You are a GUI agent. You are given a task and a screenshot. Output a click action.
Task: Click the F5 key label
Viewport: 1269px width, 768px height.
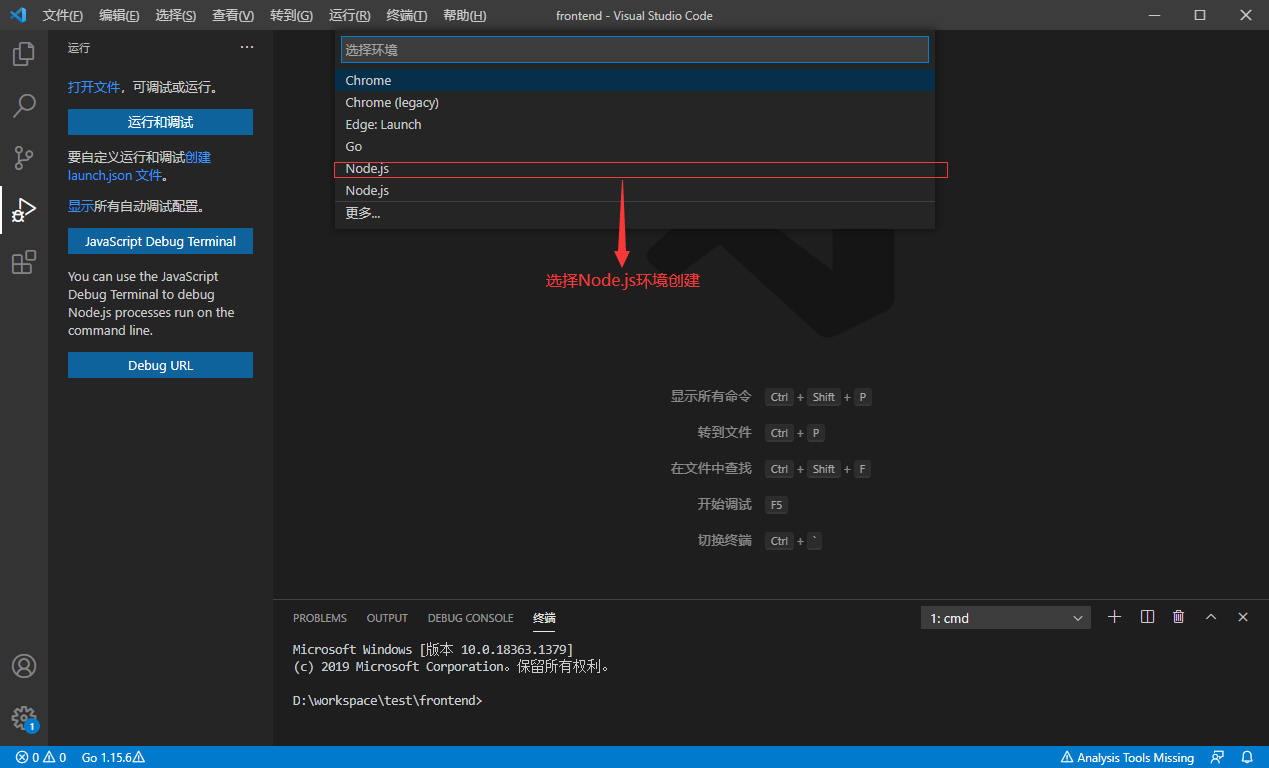tap(776, 505)
